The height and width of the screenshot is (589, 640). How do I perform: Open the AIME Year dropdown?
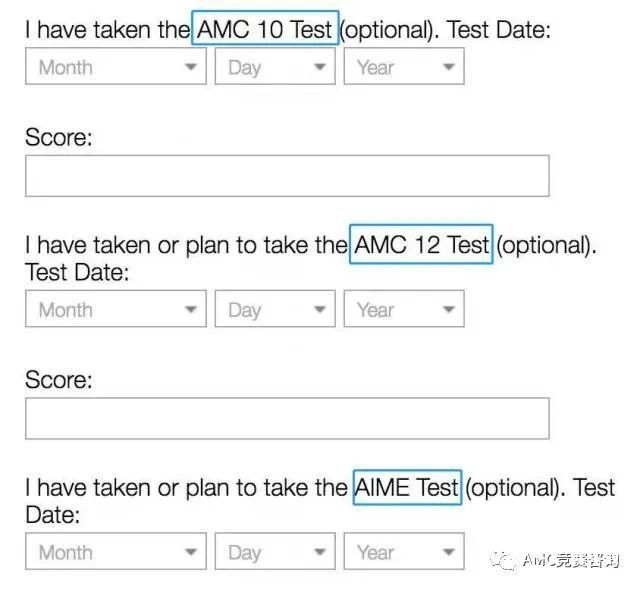pyautogui.click(x=404, y=551)
